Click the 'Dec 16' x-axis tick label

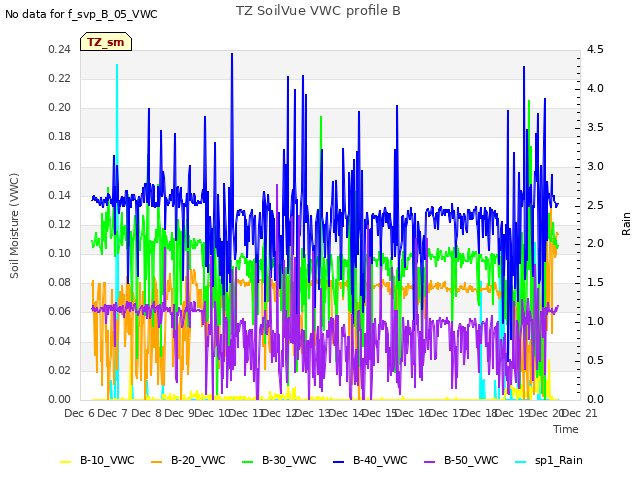(x=412, y=413)
